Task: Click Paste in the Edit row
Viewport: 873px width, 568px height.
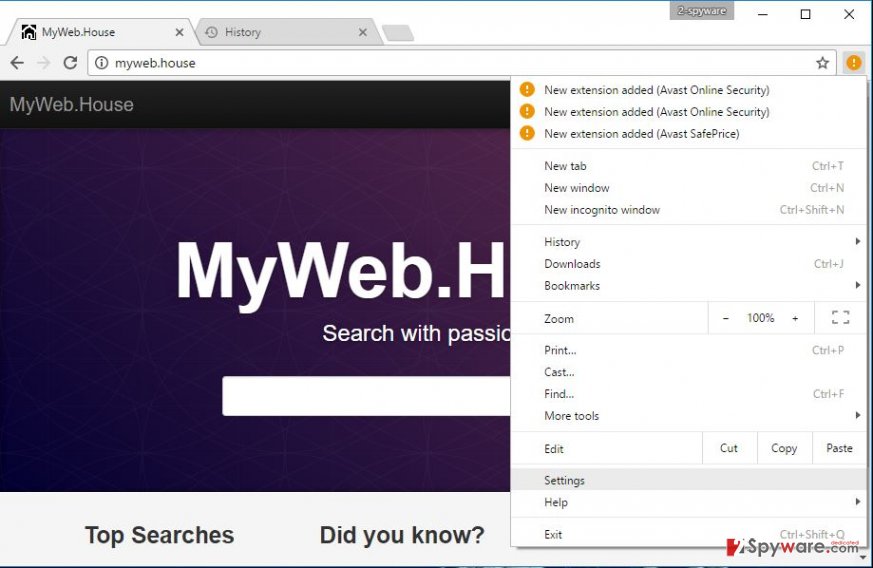Action: (839, 448)
